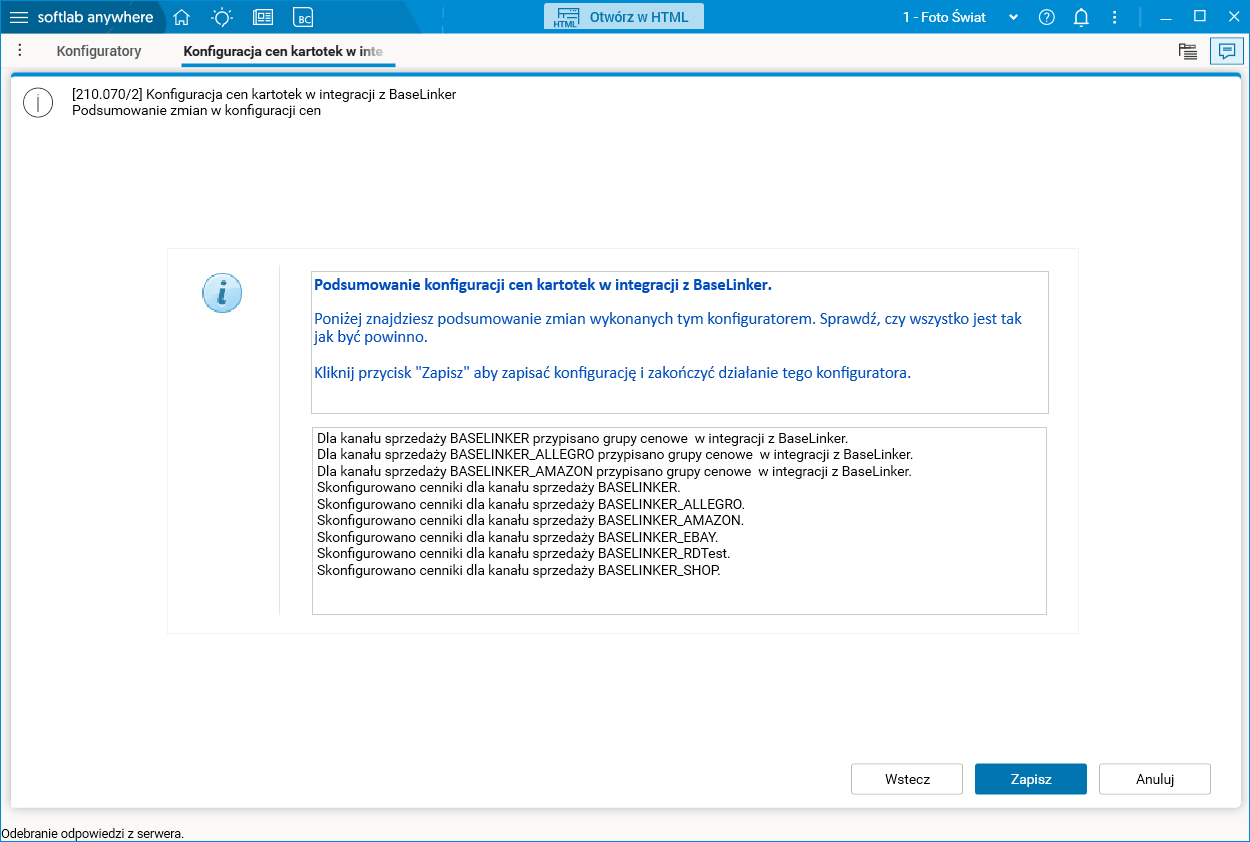
Task: Click the Anuluj button
Action: [x=1155, y=779]
